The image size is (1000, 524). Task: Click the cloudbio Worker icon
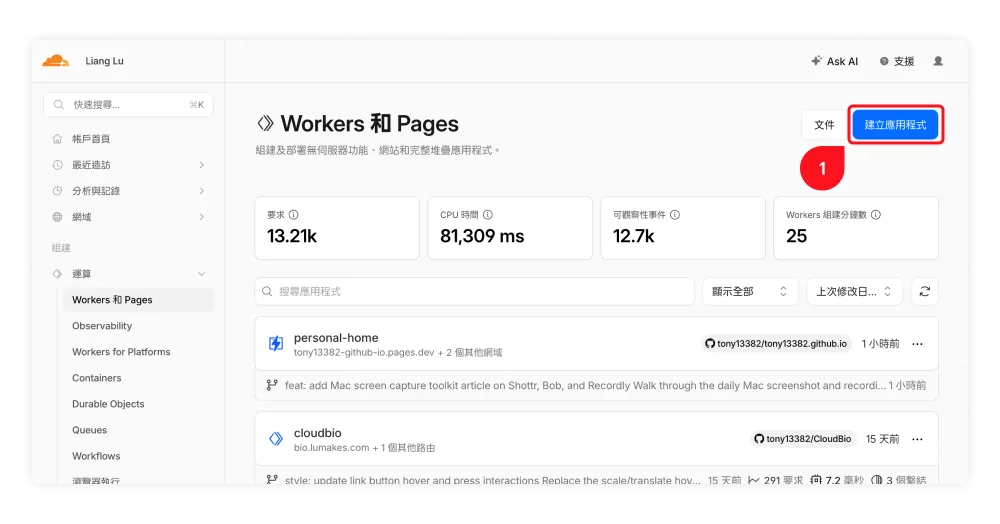point(276,439)
